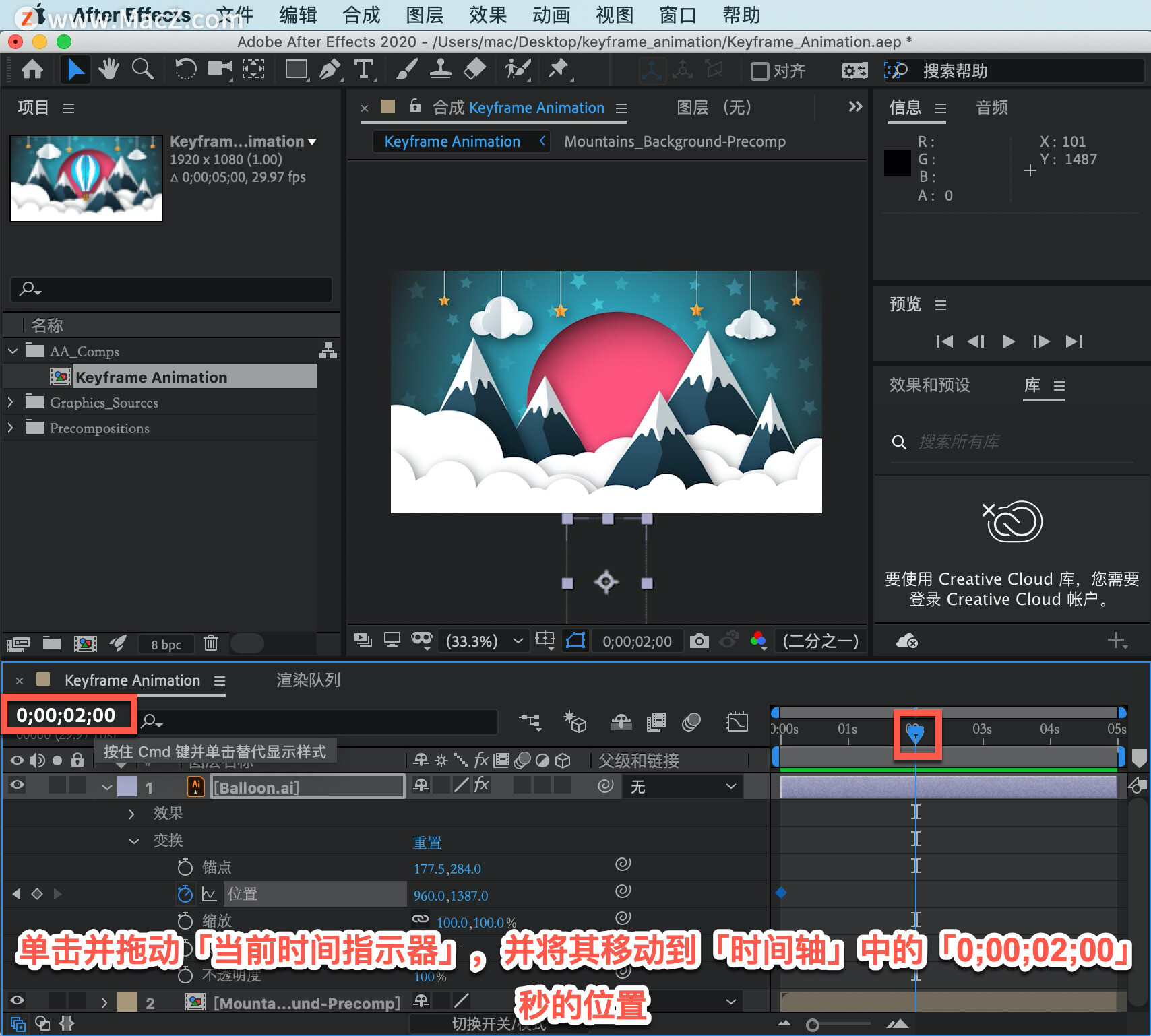Expand the Precompositions folder
1151x1036 pixels.
pos(10,428)
